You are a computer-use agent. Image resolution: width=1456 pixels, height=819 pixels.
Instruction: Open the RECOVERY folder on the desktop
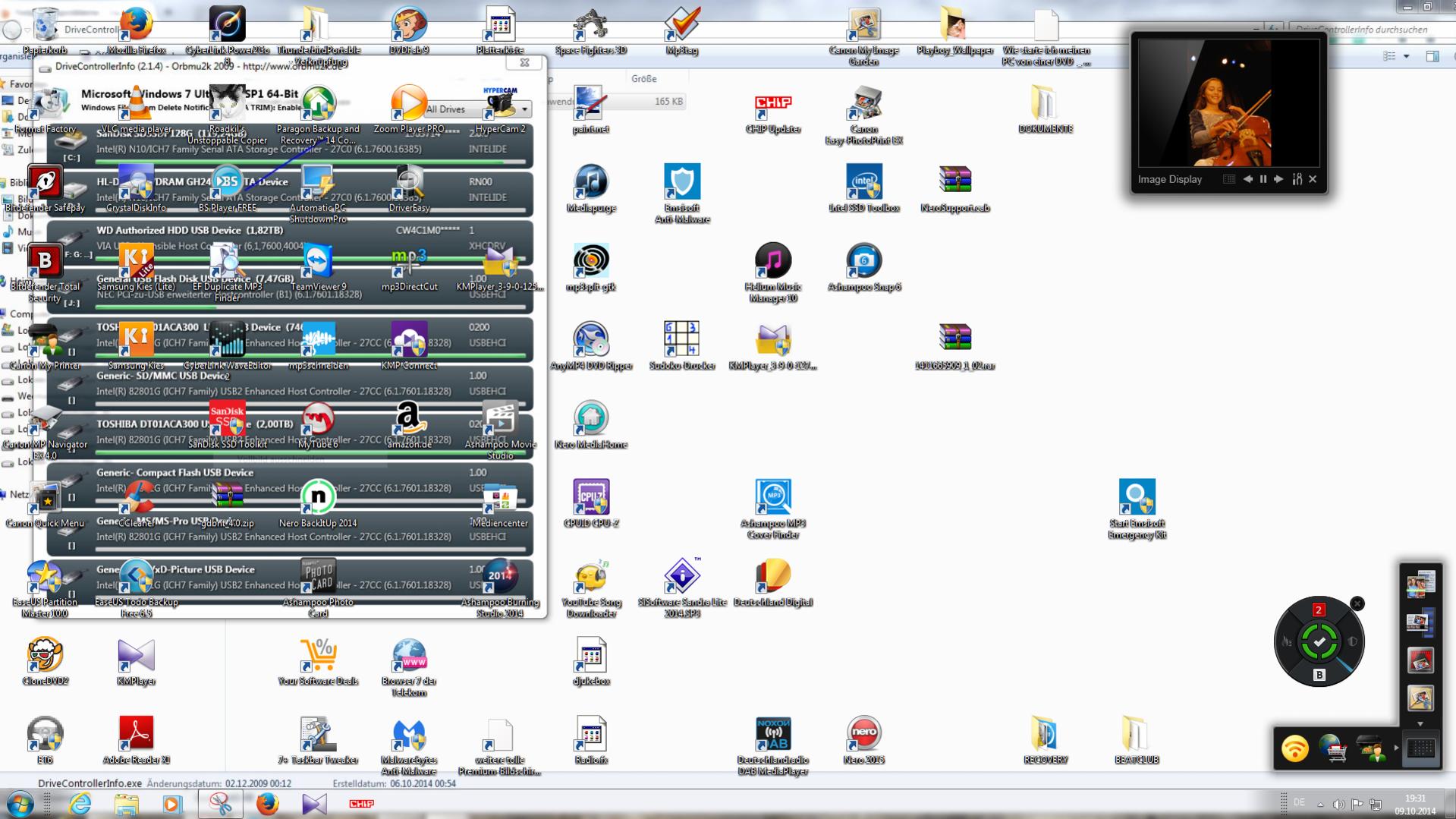click(x=1046, y=740)
